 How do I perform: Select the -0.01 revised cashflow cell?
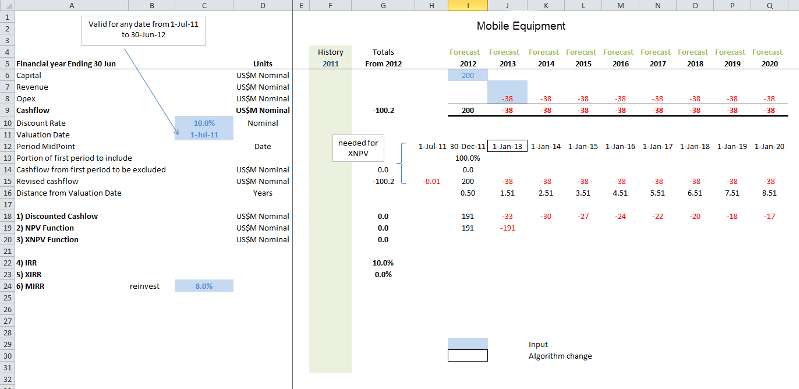(x=431, y=181)
